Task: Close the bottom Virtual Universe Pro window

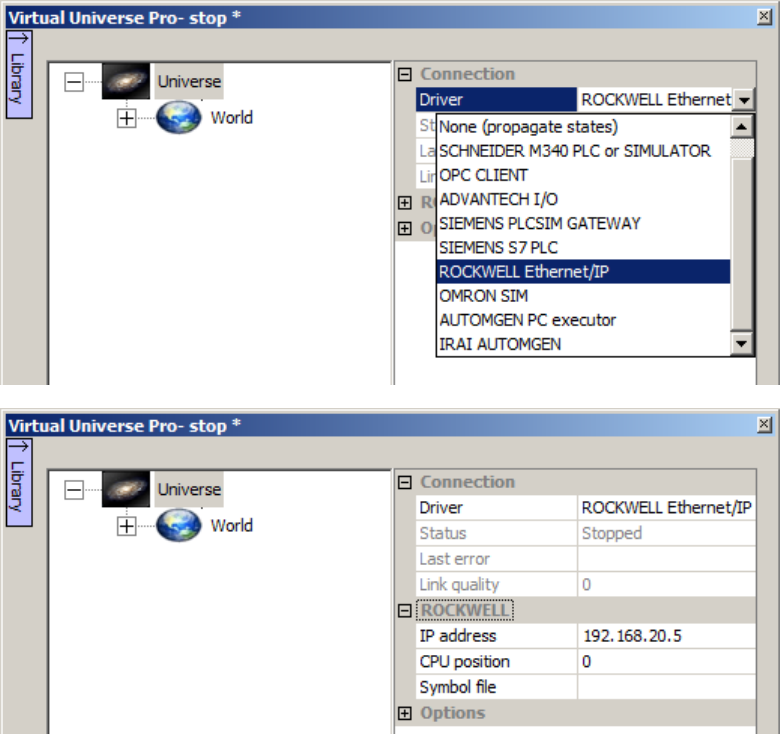Action: point(765,425)
